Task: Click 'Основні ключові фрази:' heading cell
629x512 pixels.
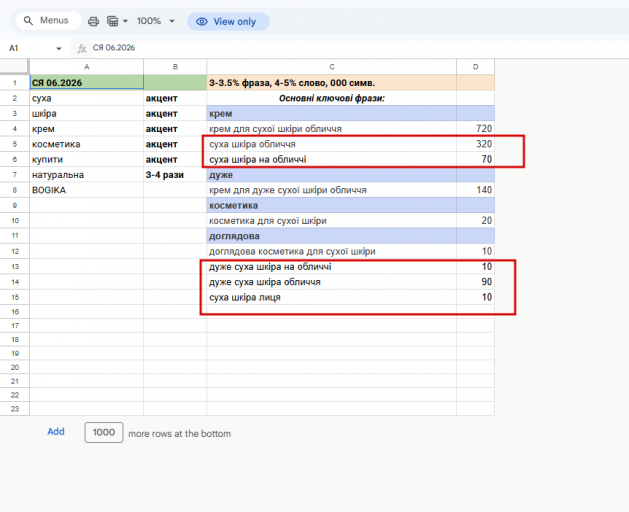Action: click(332, 98)
